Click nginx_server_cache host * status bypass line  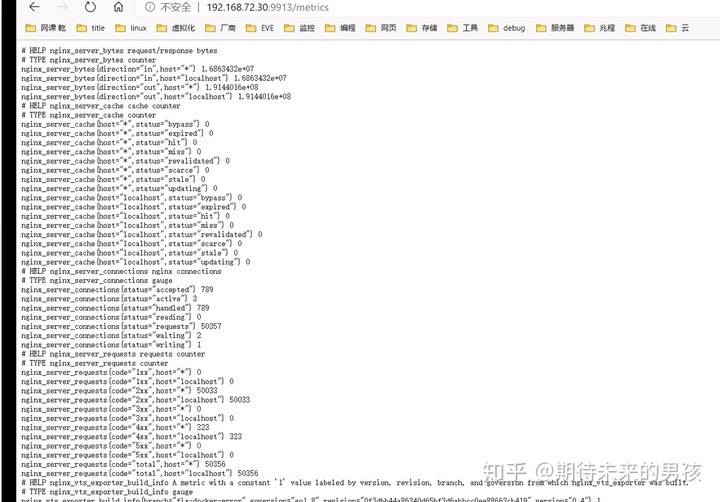point(115,124)
